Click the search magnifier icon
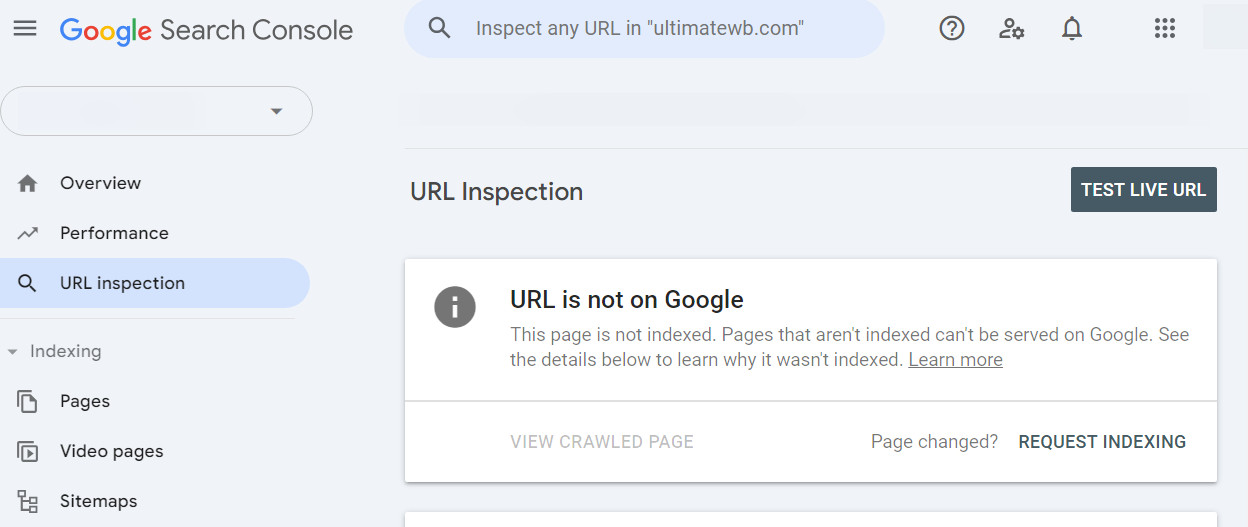This screenshot has width=1248, height=527. [x=440, y=28]
